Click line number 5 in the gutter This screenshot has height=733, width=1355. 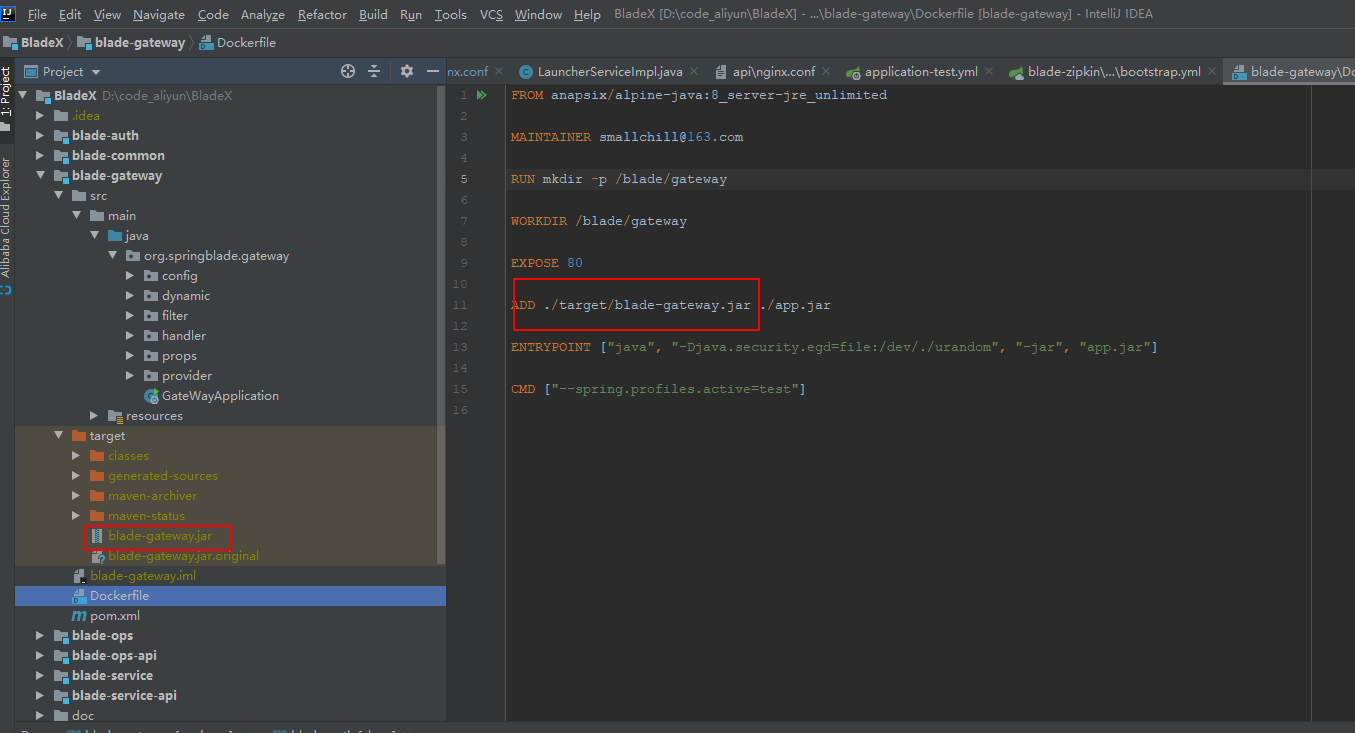(x=464, y=179)
